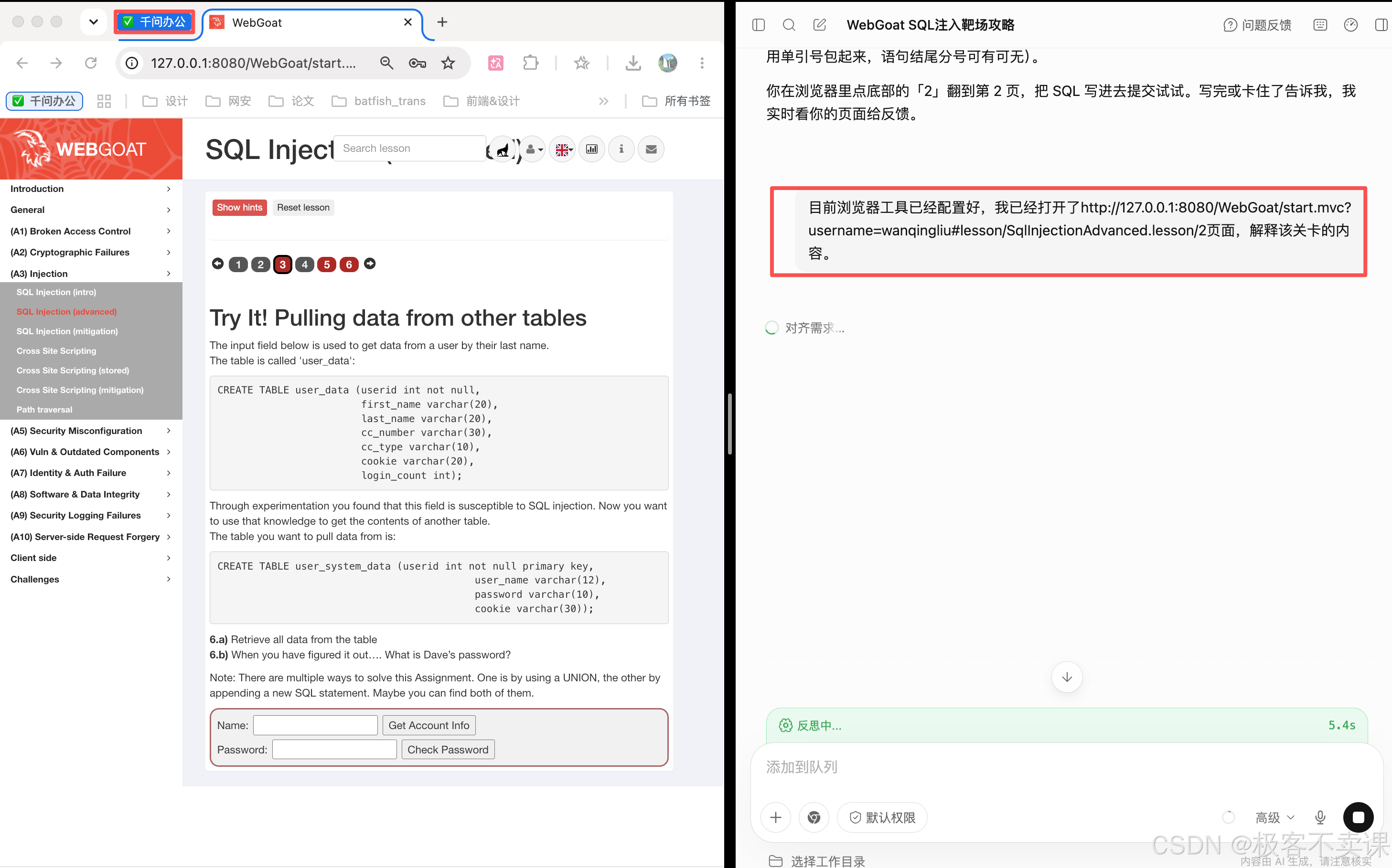
Task: Stop the running response
Action: [1358, 817]
